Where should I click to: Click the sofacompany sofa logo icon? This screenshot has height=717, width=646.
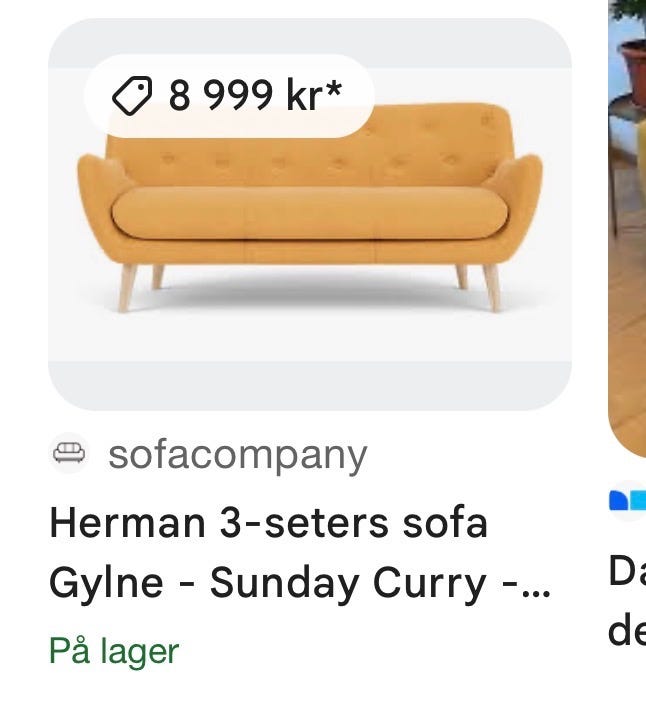69,453
